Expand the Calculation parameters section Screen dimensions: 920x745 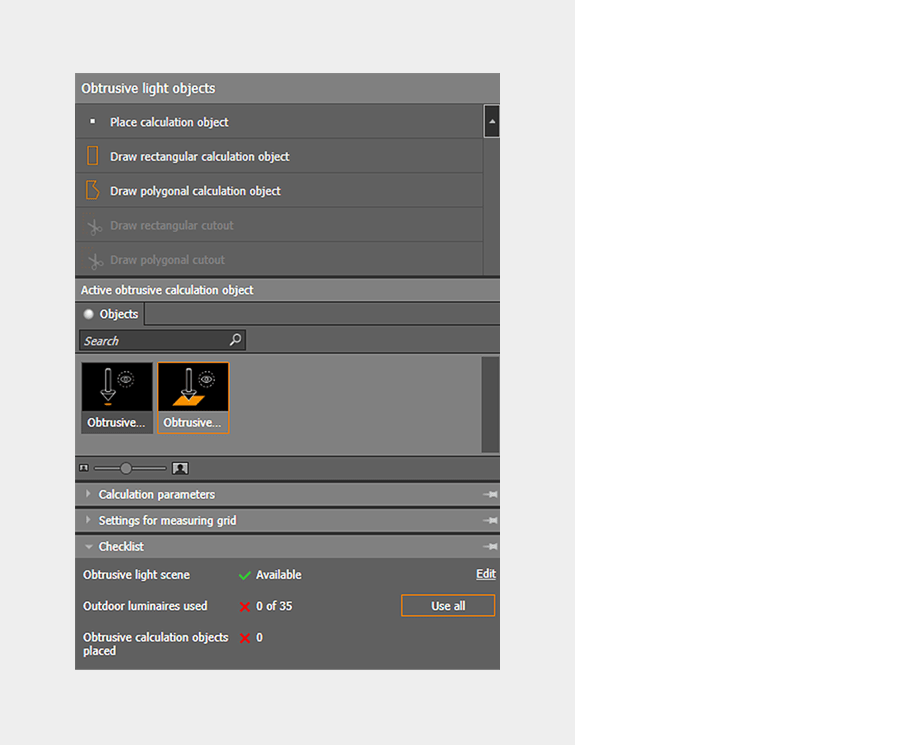[x=156, y=494]
